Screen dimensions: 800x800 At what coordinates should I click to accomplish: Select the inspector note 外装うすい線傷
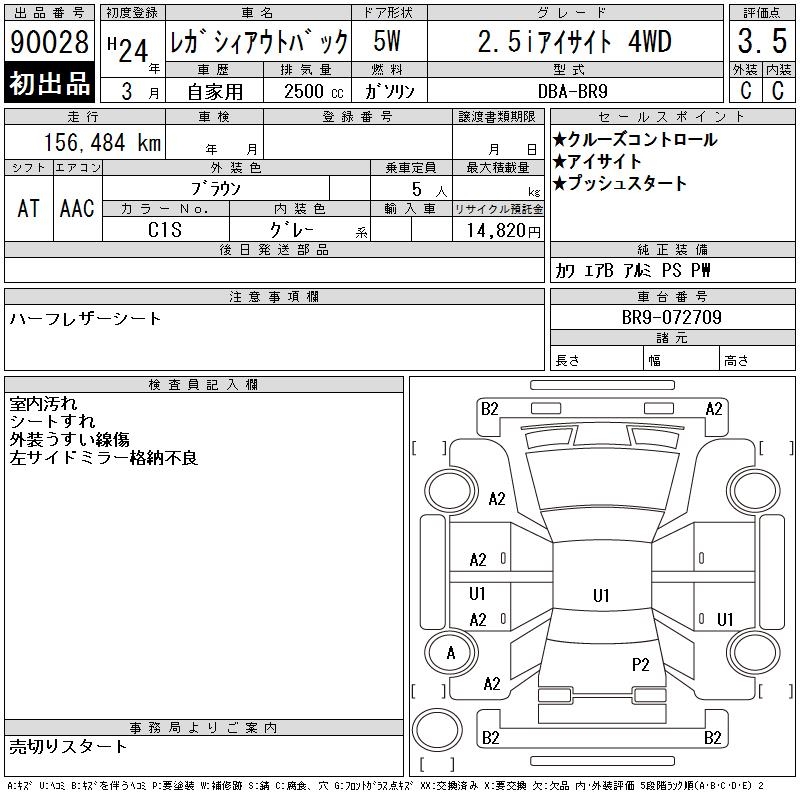[69, 439]
